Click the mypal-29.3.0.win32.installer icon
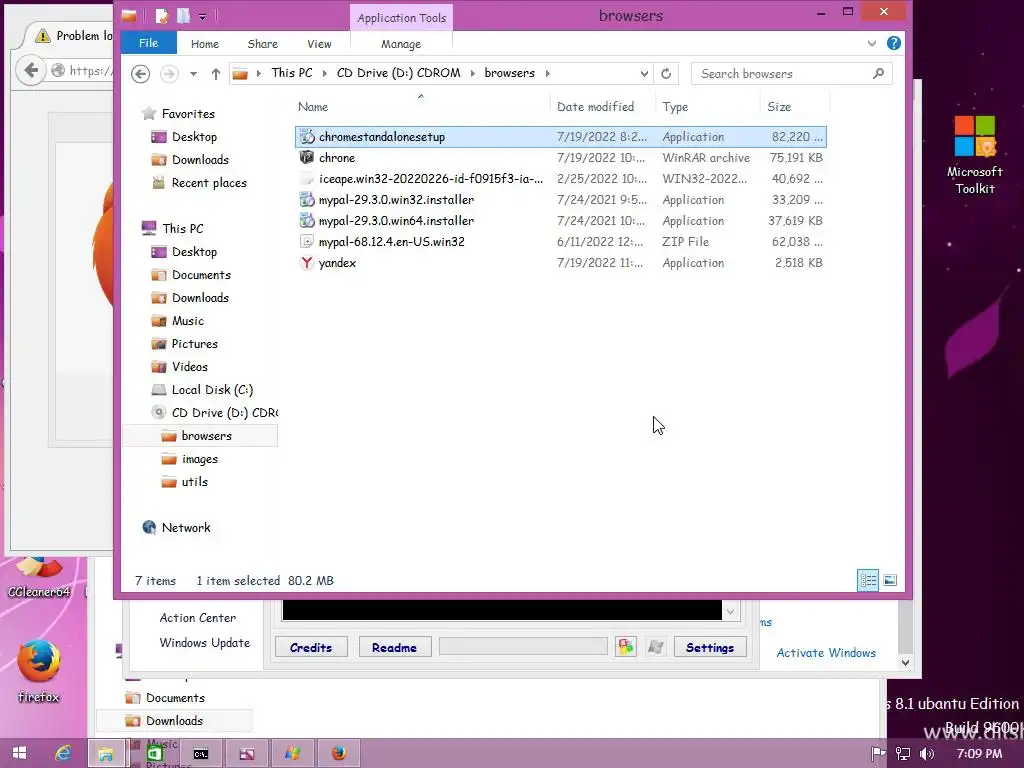The image size is (1024, 768). pyautogui.click(x=307, y=200)
